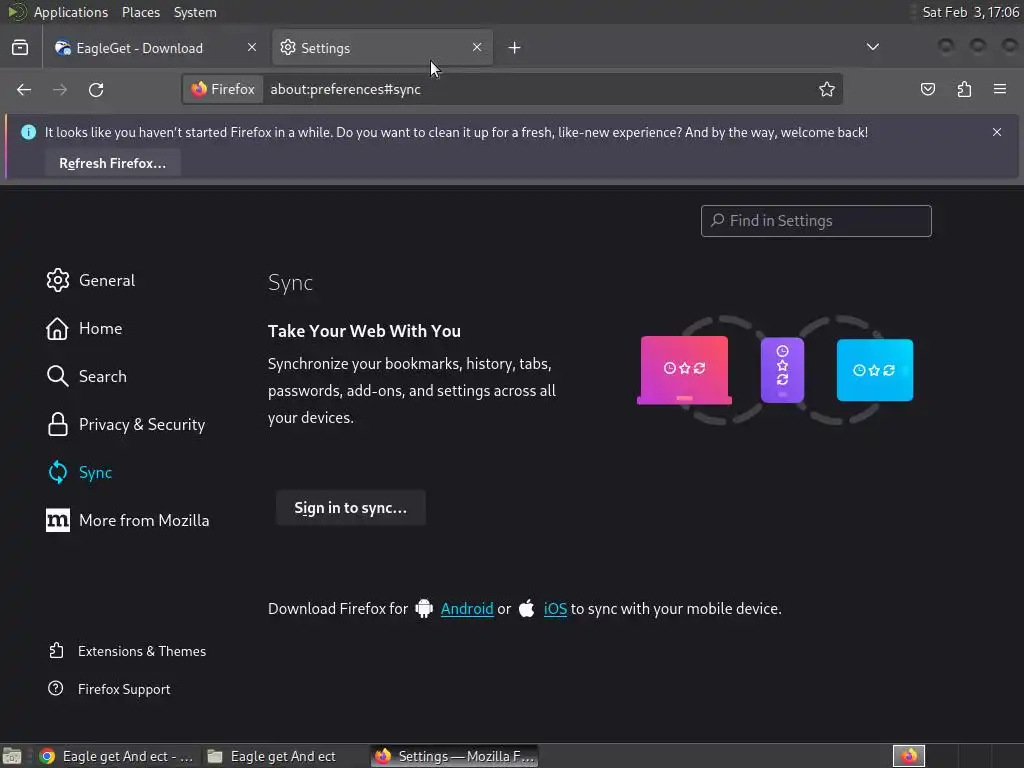This screenshot has height=768, width=1024.
Task: Open the Extensions puzzle icon in toolbar
Action: tap(964, 89)
